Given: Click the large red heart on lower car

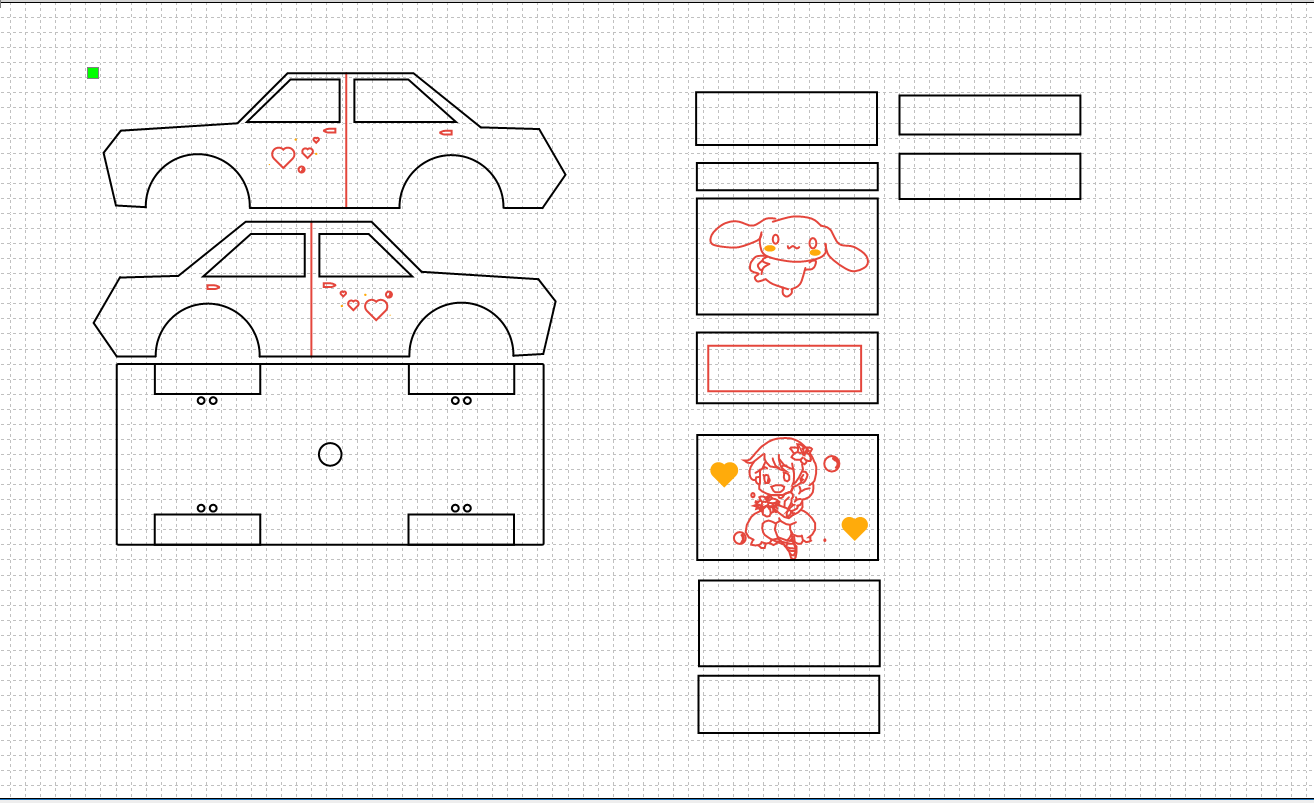Looking at the screenshot, I should coord(376,309).
